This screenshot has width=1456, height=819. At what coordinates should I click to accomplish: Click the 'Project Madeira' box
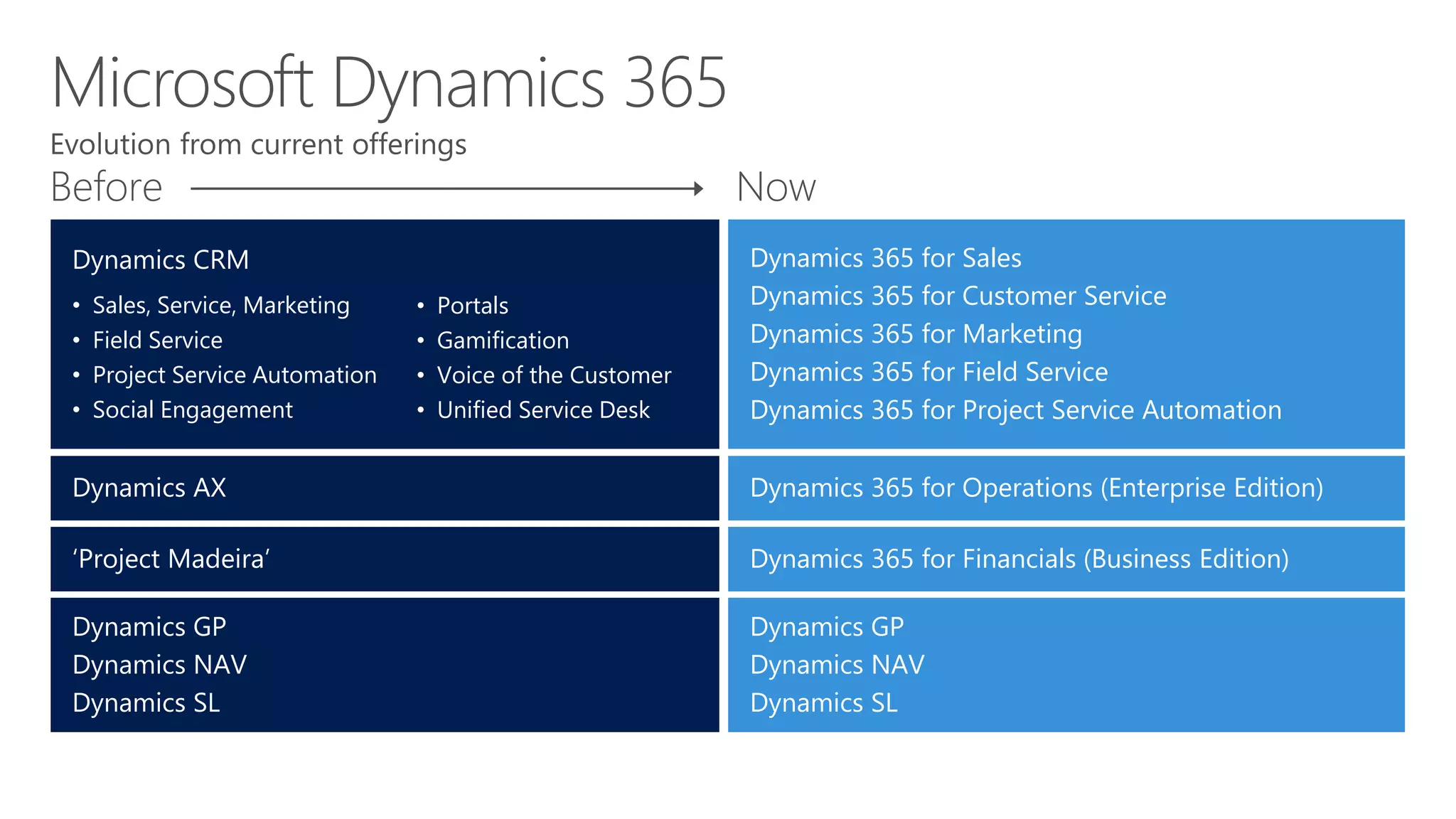coord(385,560)
